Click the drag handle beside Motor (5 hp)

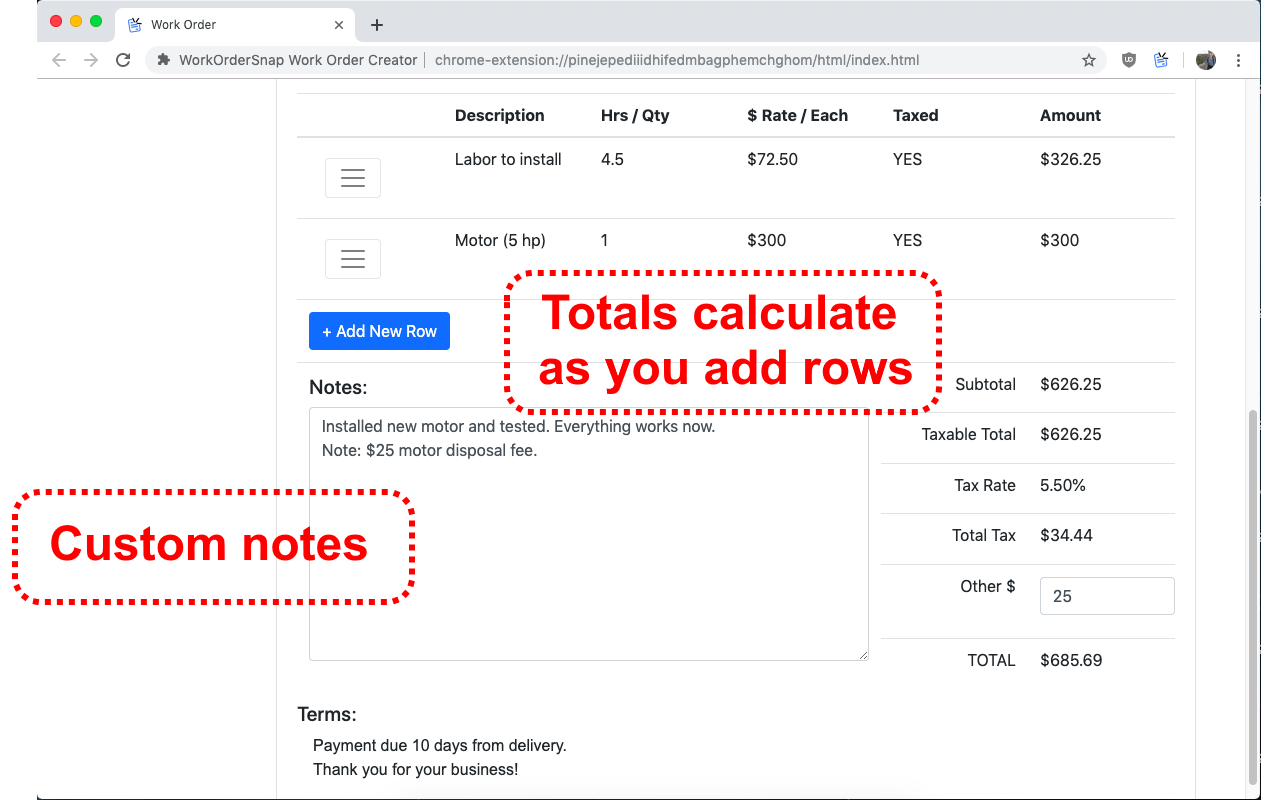point(352,258)
